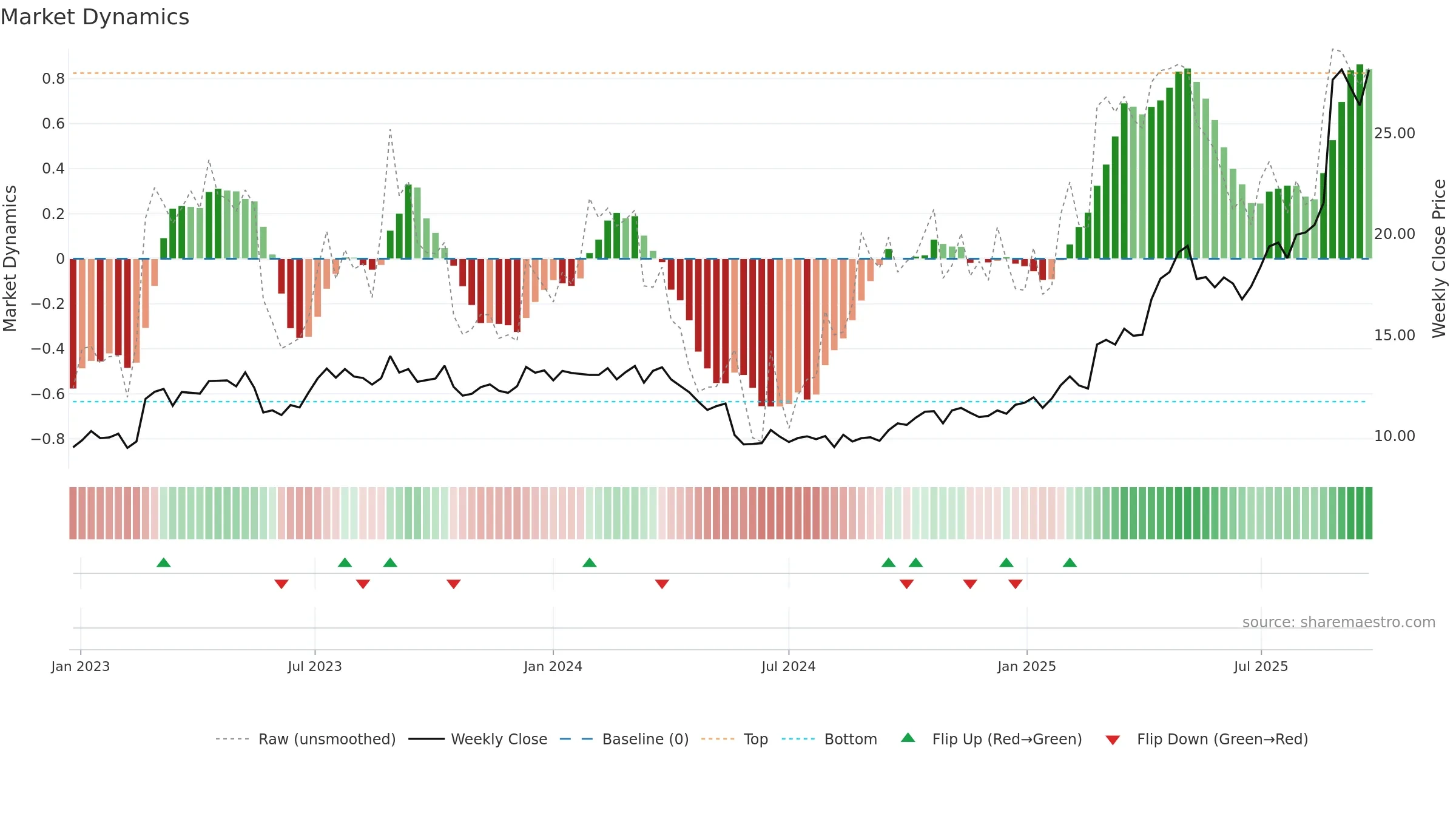This screenshot has width=1456, height=819.
Task: Click the Jul 2024 x-axis label
Action: [789, 666]
